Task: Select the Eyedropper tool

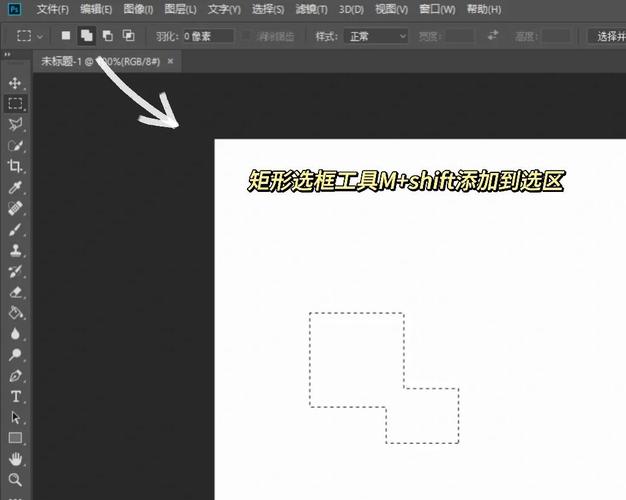Action: click(16, 187)
